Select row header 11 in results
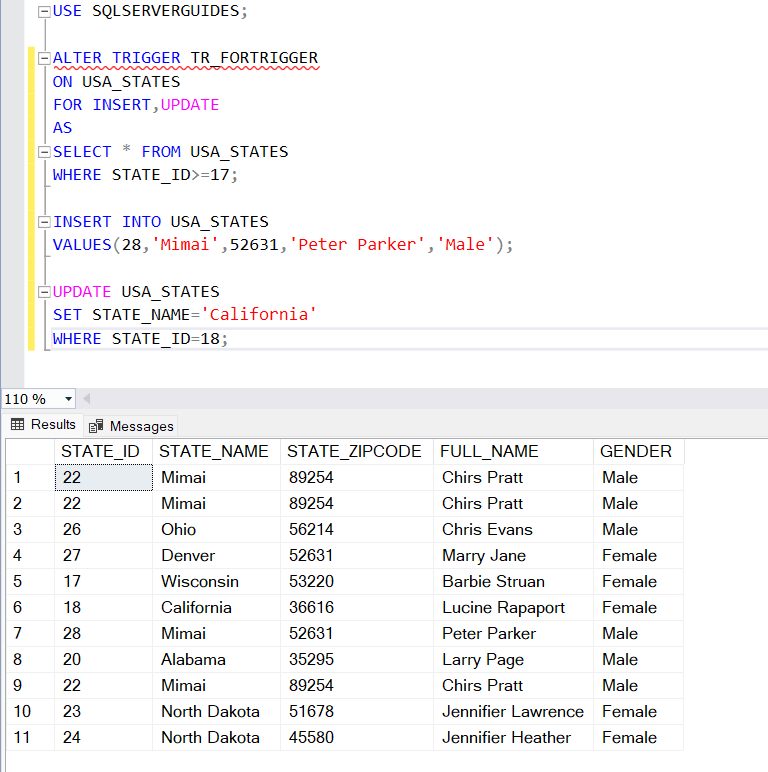This screenshot has height=772, width=768. pos(30,738)
